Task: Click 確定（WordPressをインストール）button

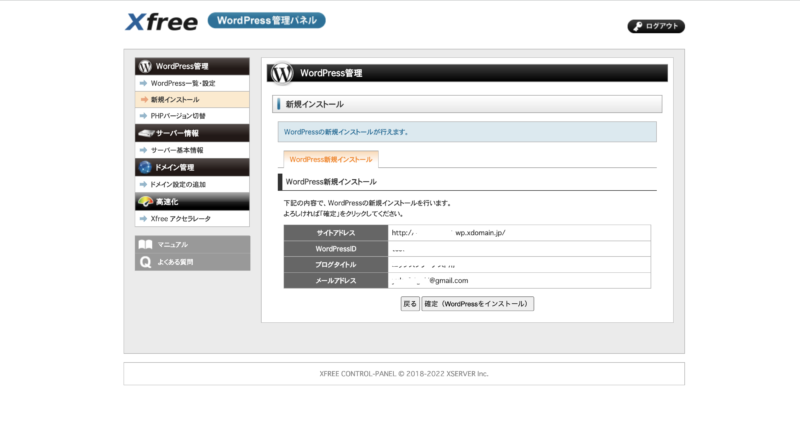Action: coord(478,304)
